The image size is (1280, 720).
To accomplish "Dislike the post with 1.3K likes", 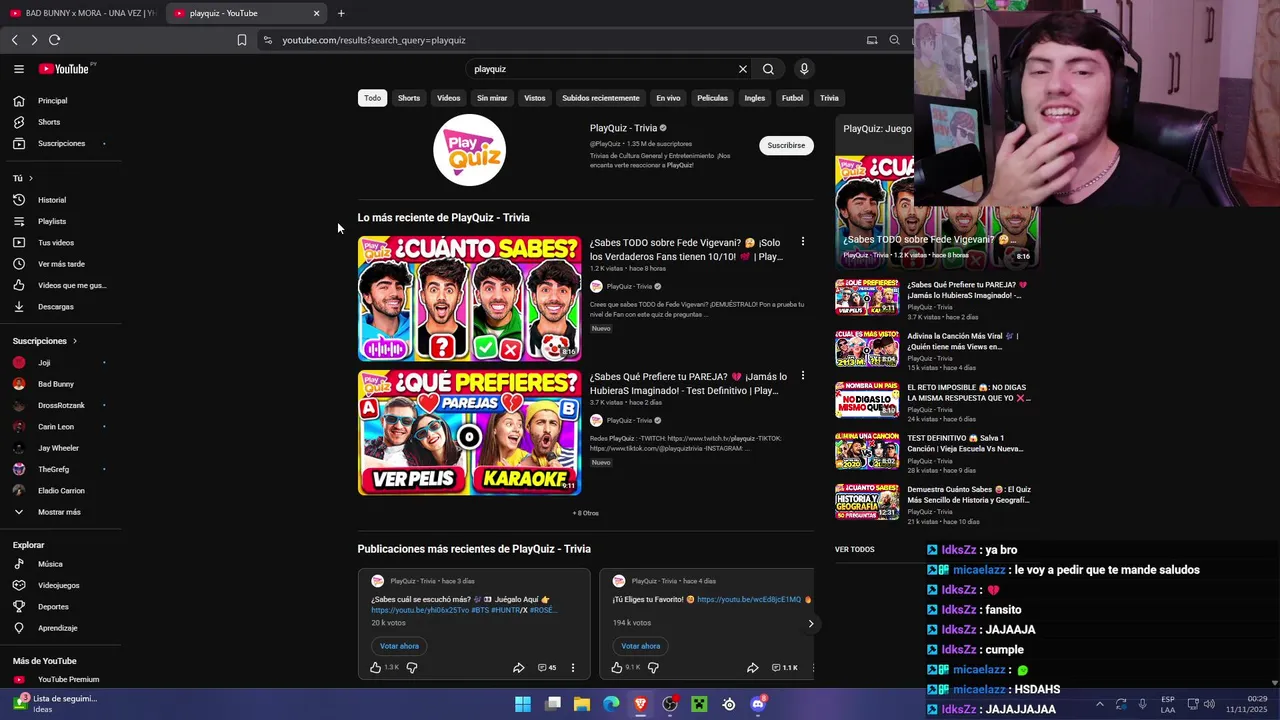I will tap(411, 667).
